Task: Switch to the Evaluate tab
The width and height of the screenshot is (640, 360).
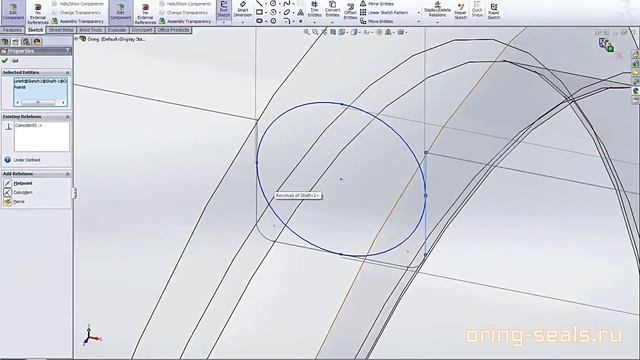Action: 117,30
